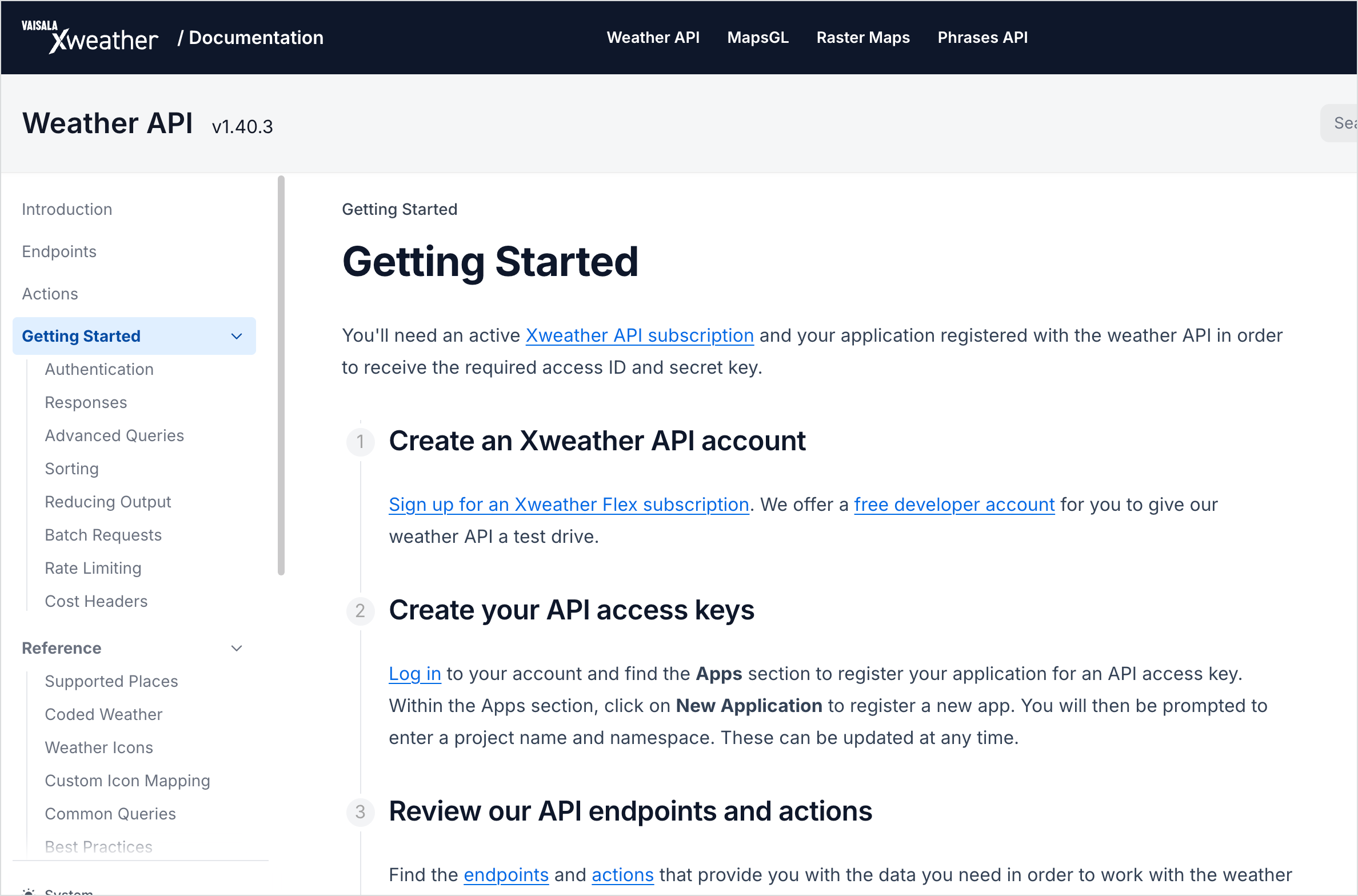Collapse the Reference section chevron
This screenshot has height=896, width=1358.
pyautogui.click(x=237, y=648)
